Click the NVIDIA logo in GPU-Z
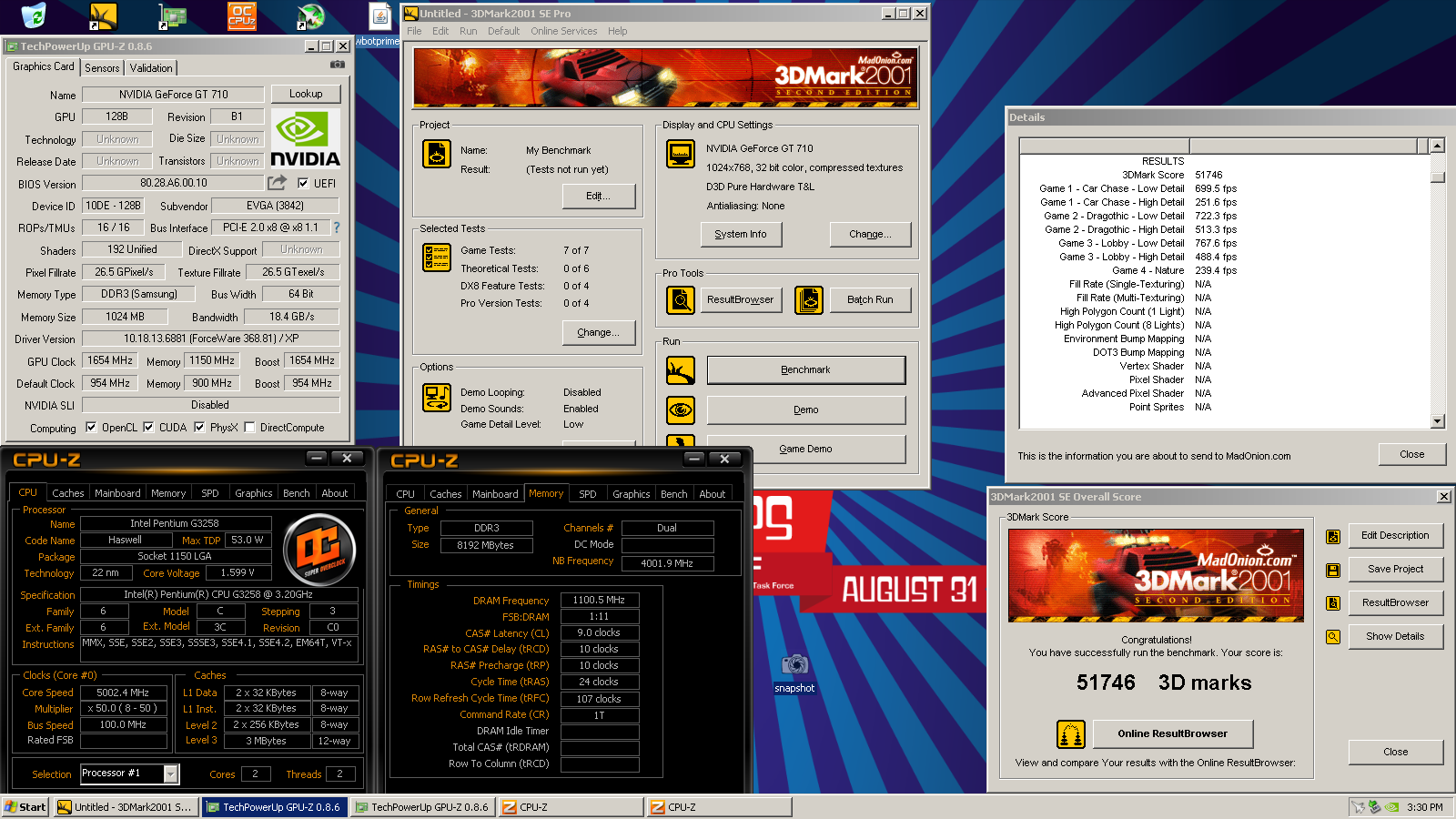The width and height of the screenshot is (1456, 819). 306,139
